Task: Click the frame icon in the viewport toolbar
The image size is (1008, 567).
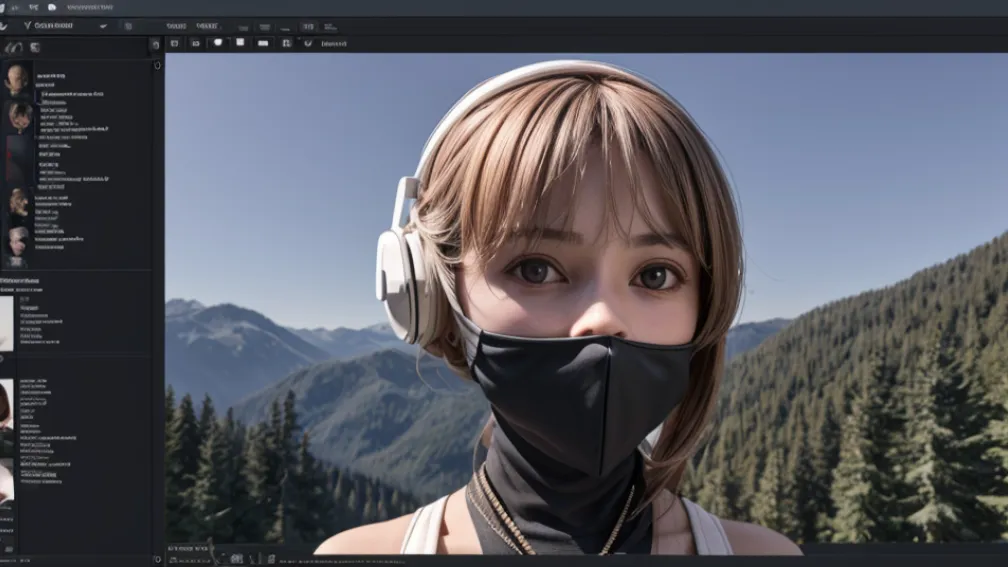Action: [x=287, y=44]
